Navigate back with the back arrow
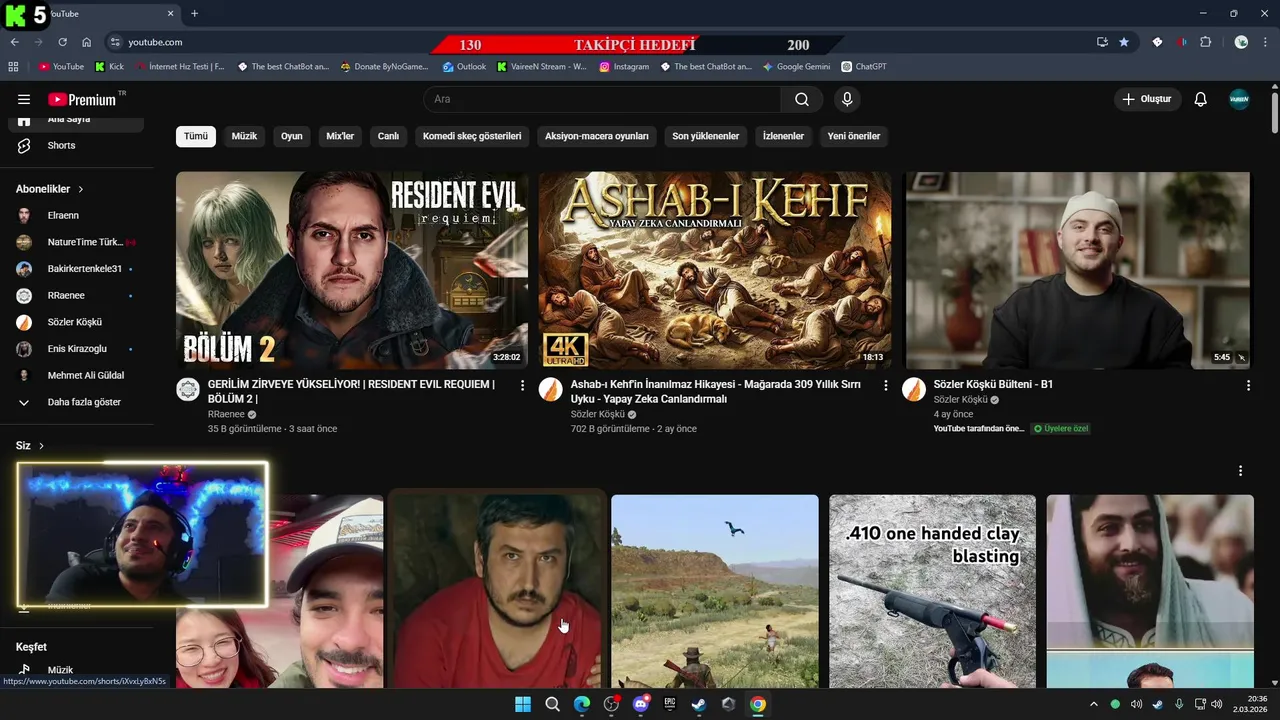This screenshot has height=720, width=1280. [14, 42]
